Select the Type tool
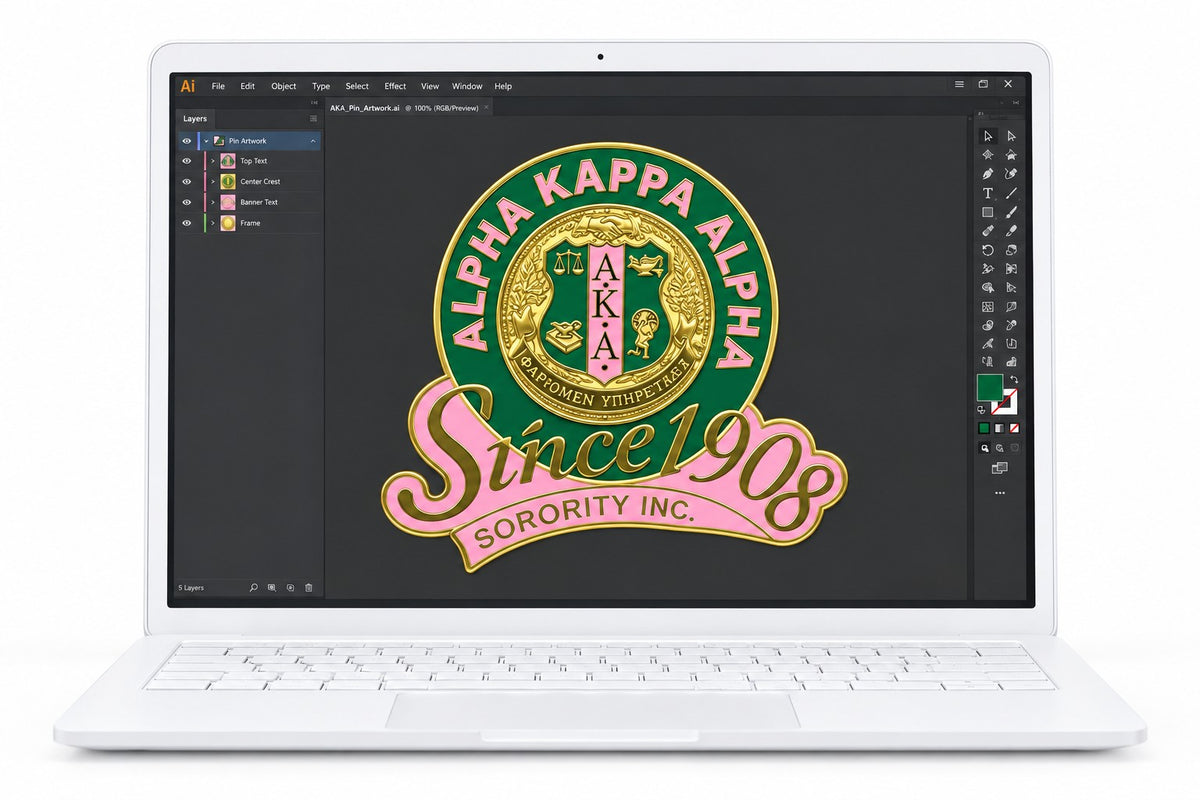This screenshot has width=1200, height=800. [988, 193]
